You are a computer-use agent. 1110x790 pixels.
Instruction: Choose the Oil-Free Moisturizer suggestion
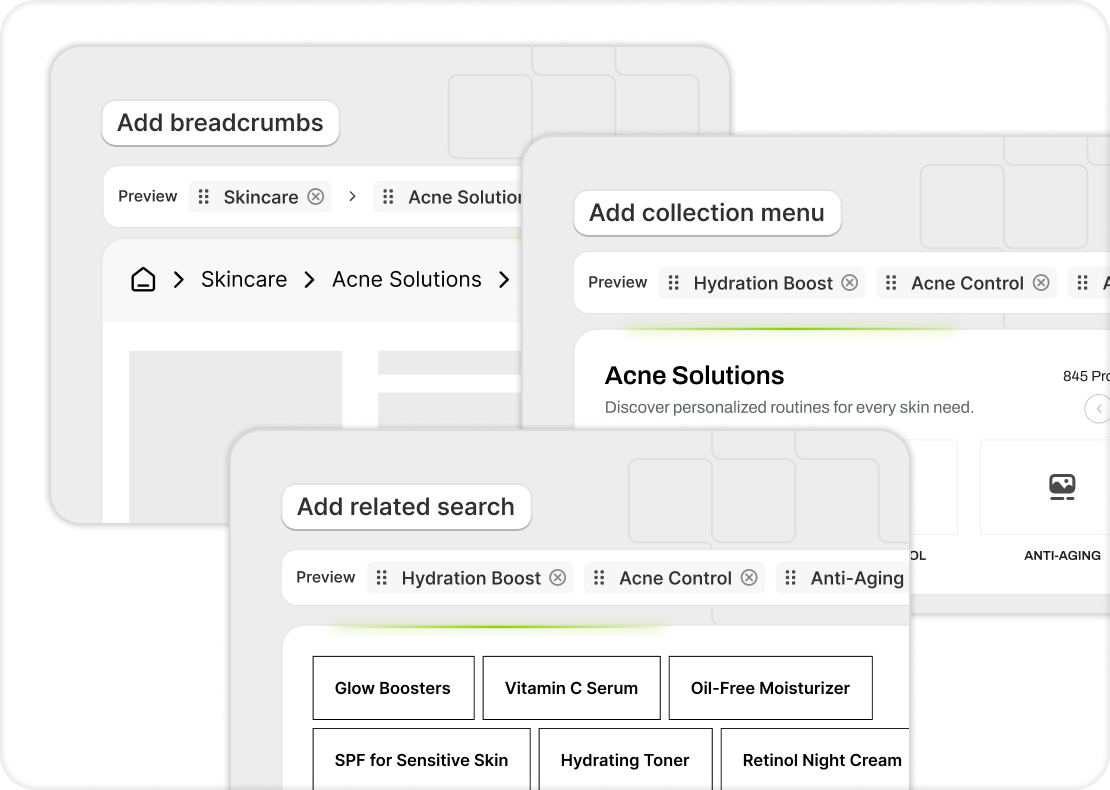[x=770, y=688]
